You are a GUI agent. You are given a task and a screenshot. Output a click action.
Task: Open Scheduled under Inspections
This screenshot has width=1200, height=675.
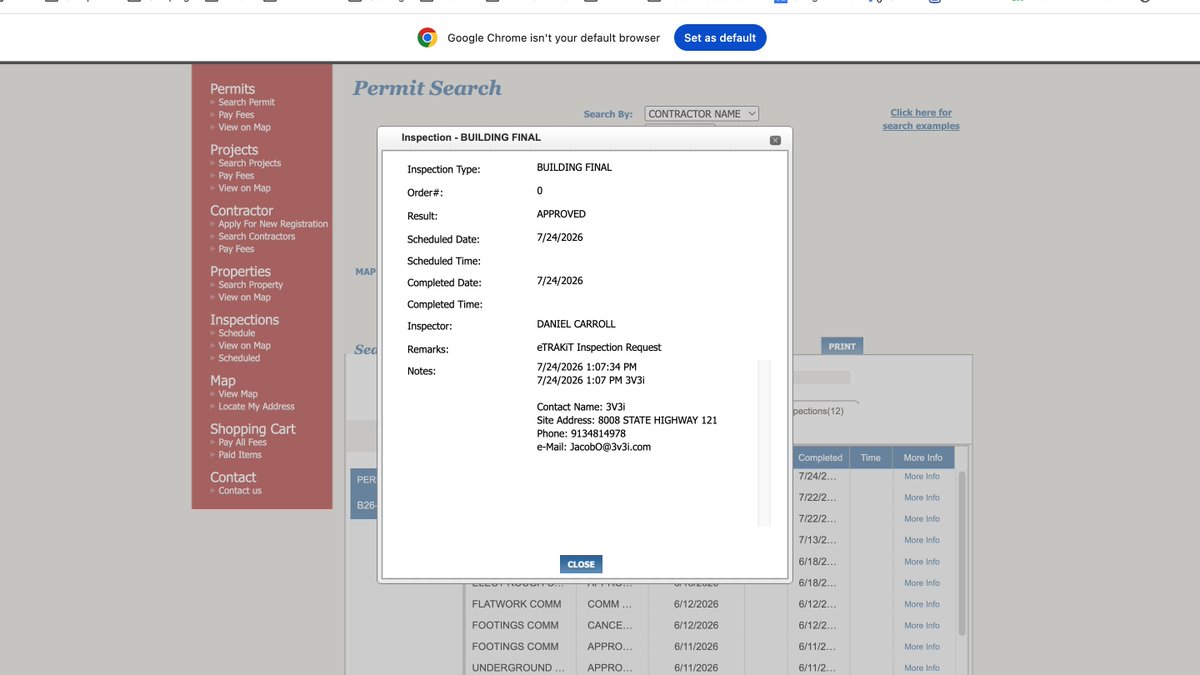click(239, 358)
